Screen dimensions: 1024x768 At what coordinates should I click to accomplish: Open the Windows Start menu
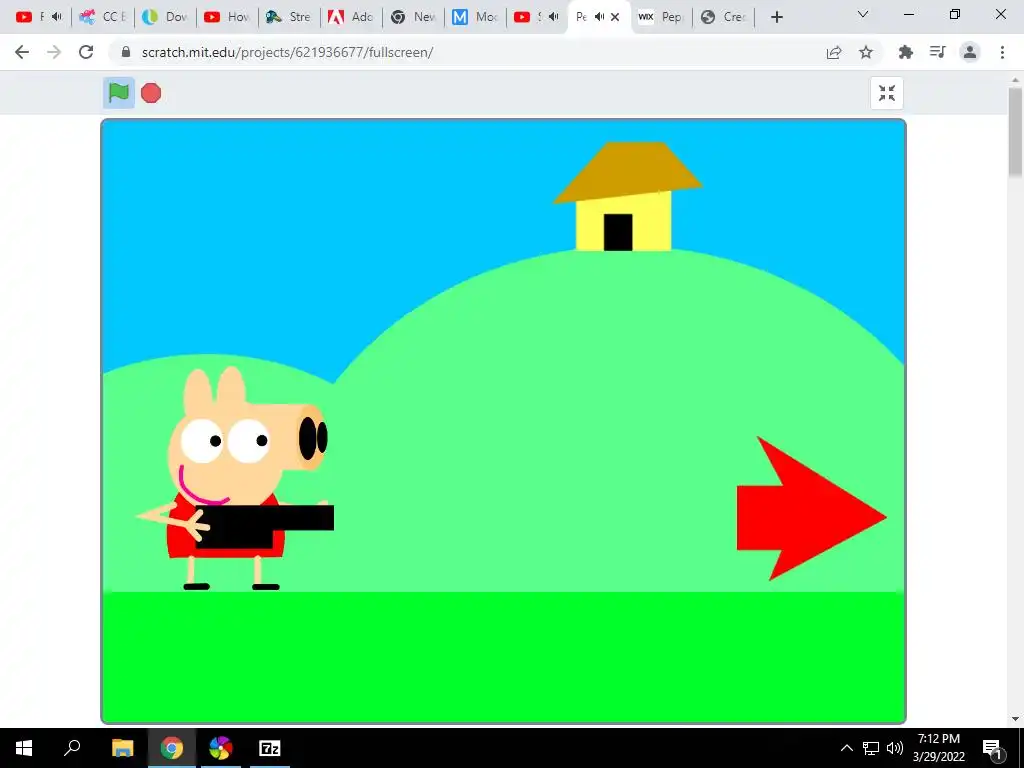[x=24, y=748]
